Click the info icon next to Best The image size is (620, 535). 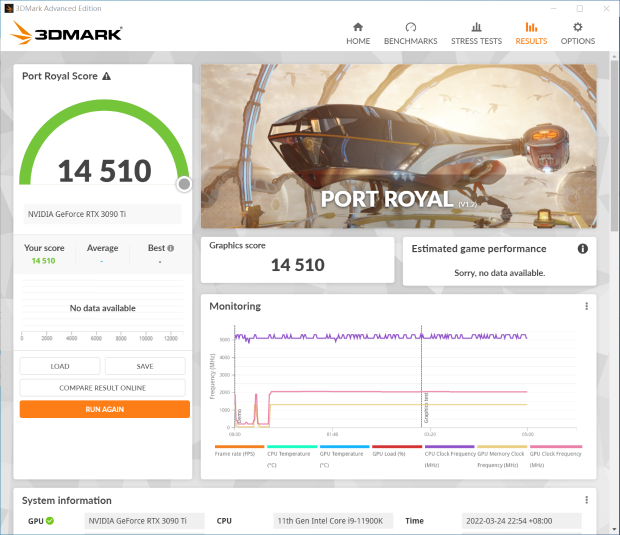[x=170, y=248]
